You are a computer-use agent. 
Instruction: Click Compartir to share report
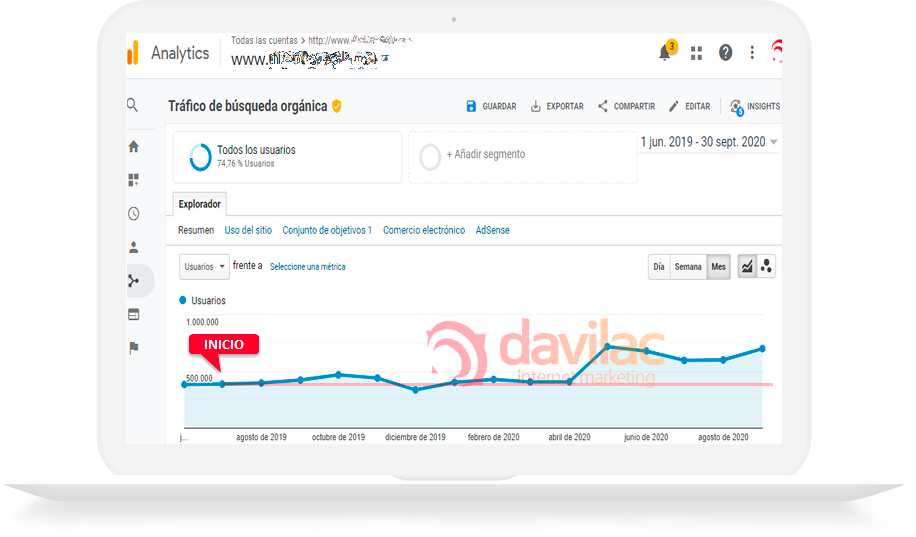(x=626, y=106)
